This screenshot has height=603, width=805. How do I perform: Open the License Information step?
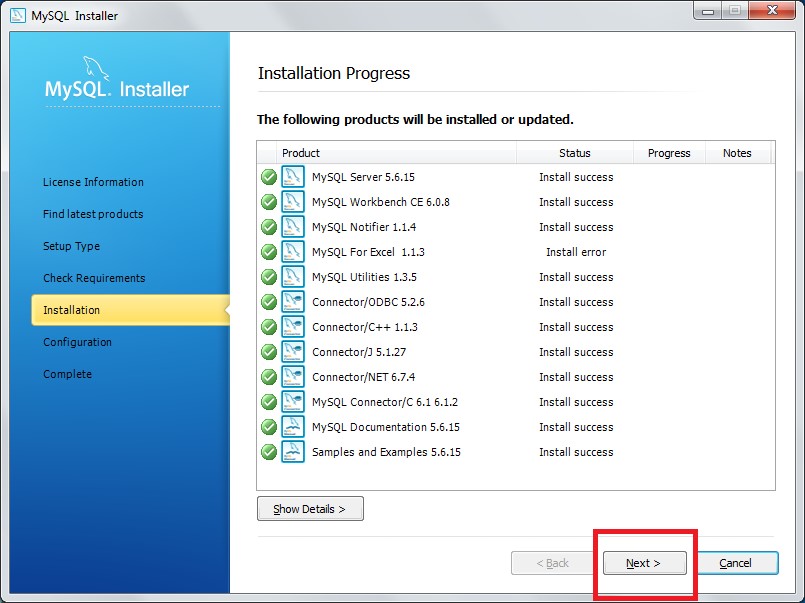point(93,182)
